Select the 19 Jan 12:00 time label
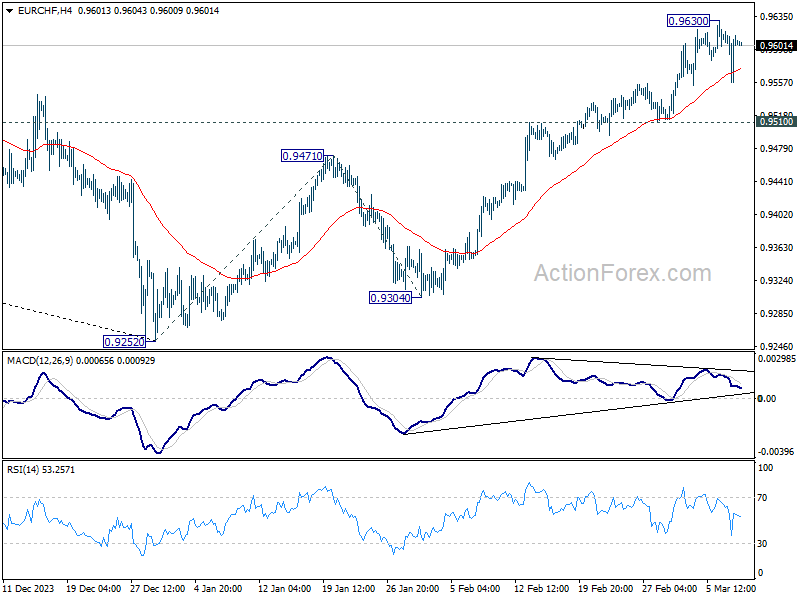Screen dimensions: 800x600 (x=349, y=588)
